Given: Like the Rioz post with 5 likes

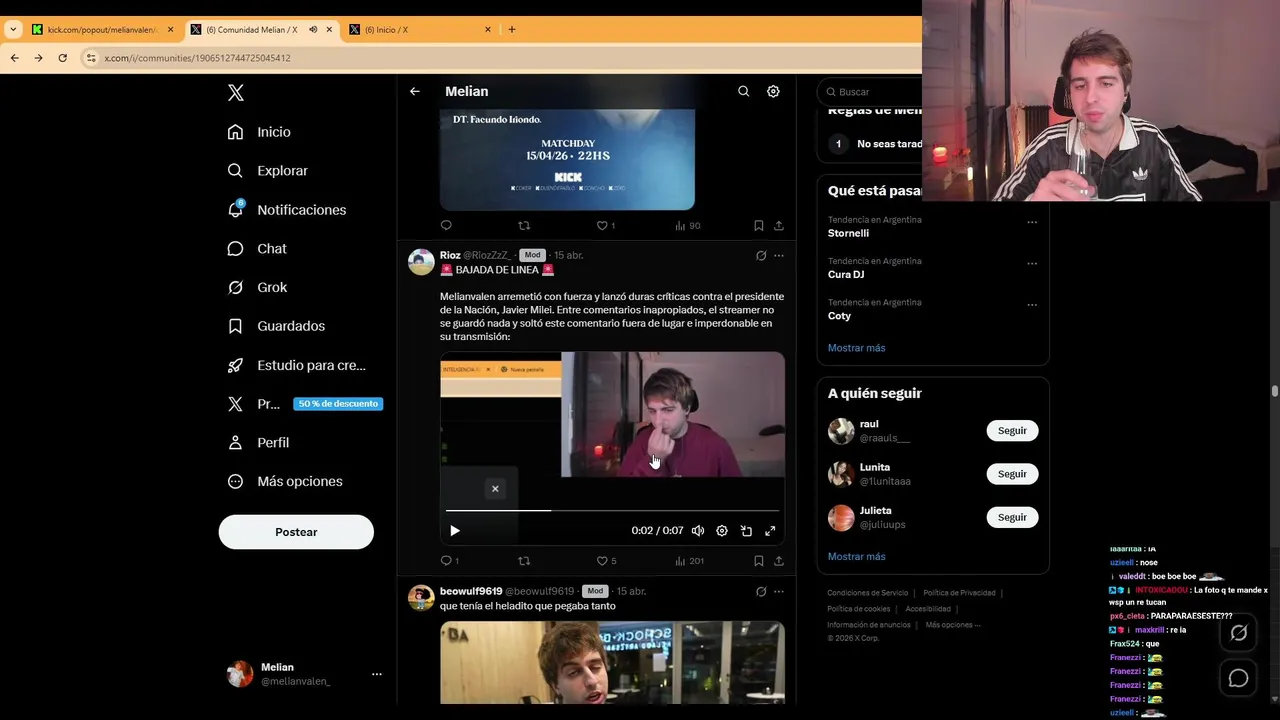Looking at the screenshot, I should [x=606, y=561].
